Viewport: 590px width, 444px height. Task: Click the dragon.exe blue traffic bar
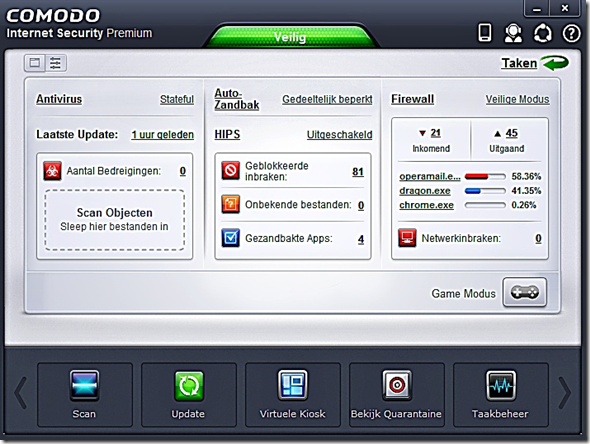[485, 191]
